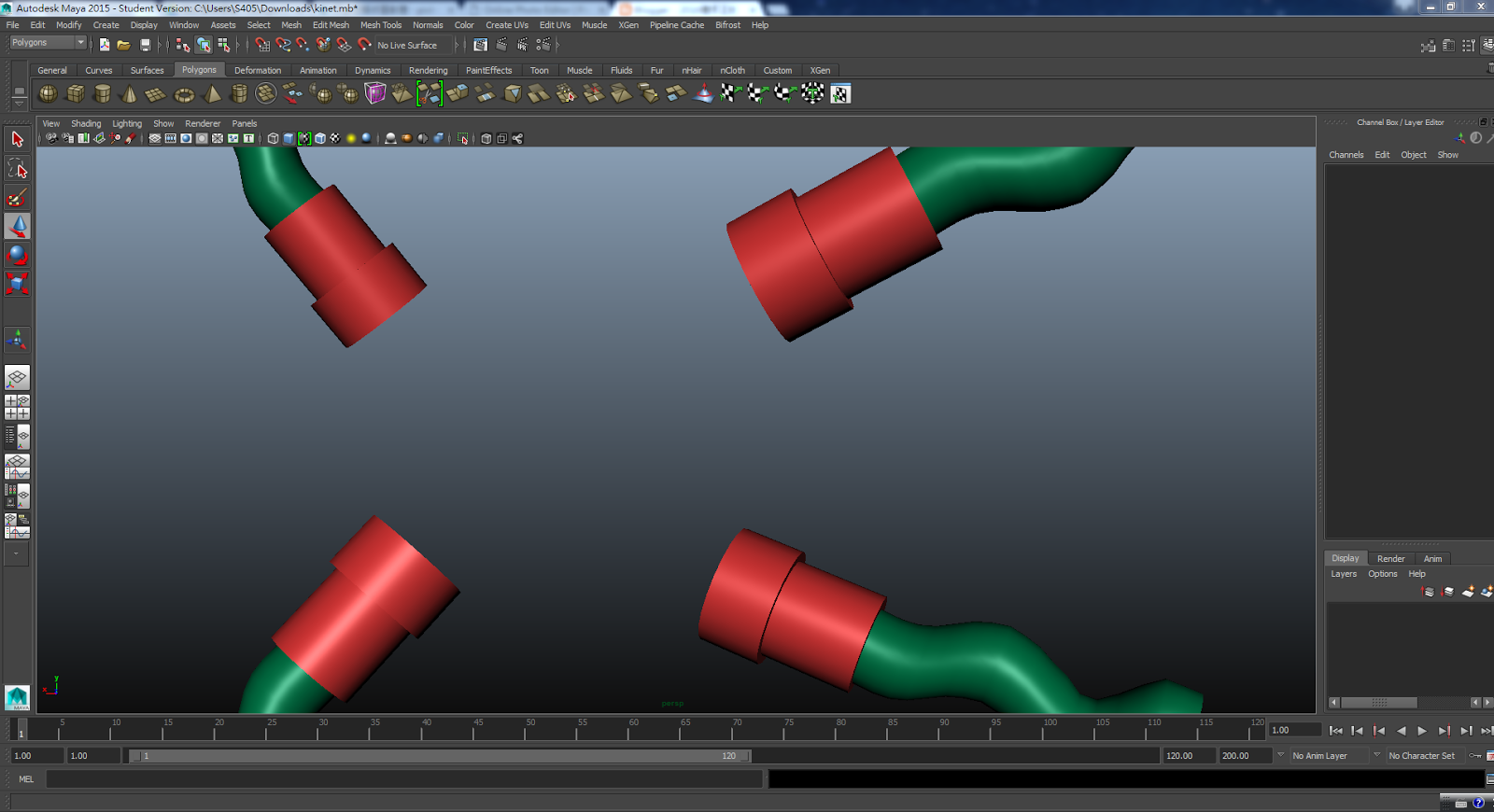Open the Render View window icon
Viewport: 1494px width, 812px height.
click(x=481, y=45)
